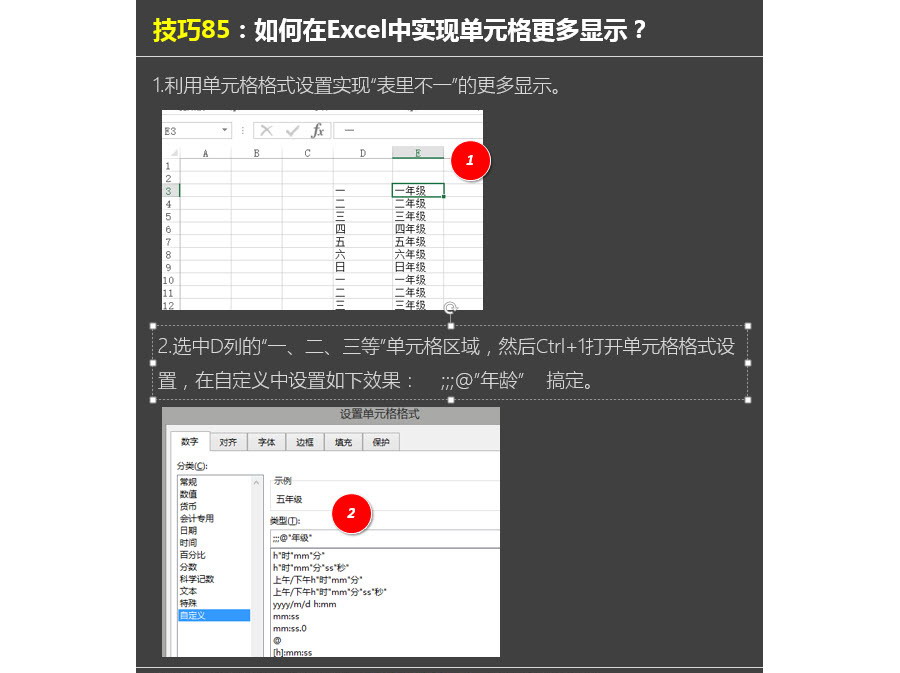The image size is (900, 673).
Task: Select column D via its header
Action: click(x=363, y=153)
